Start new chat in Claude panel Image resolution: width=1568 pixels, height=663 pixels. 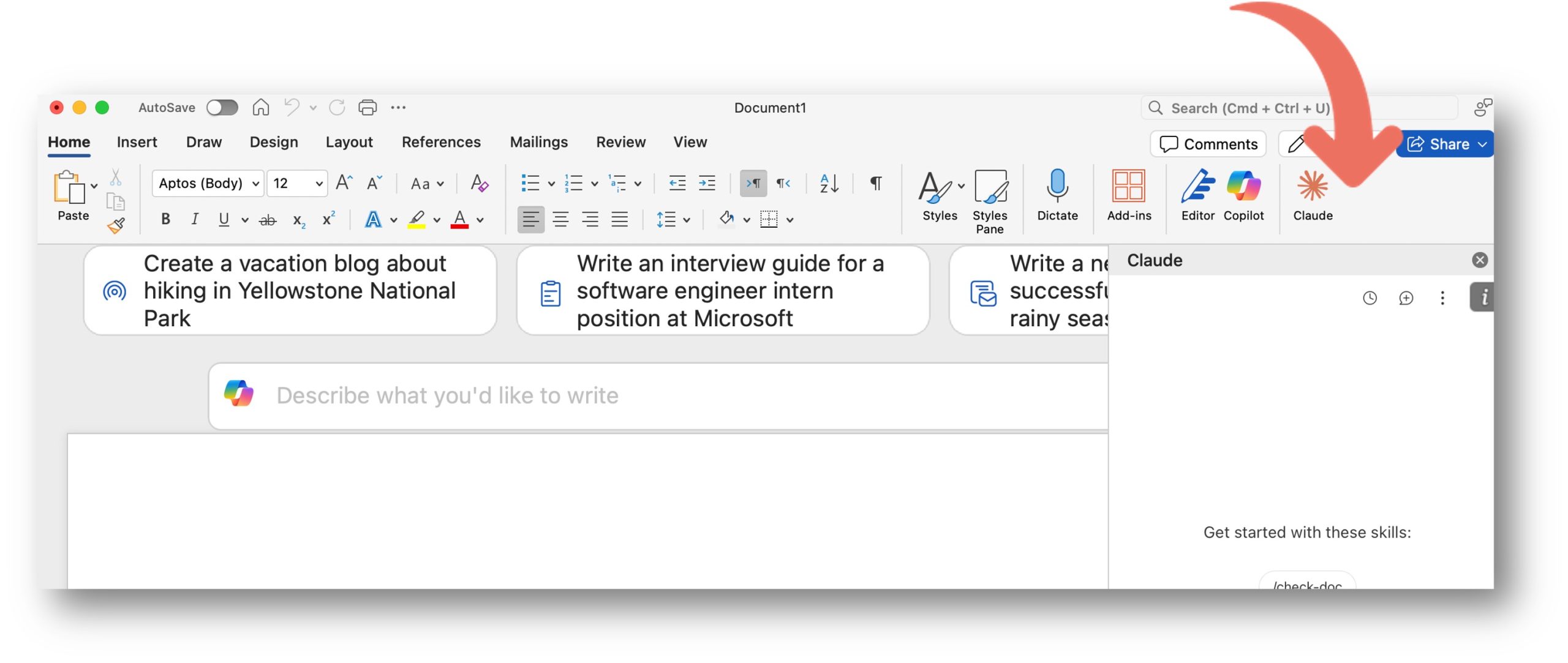pyautogui.click(x=1406, y=298)
